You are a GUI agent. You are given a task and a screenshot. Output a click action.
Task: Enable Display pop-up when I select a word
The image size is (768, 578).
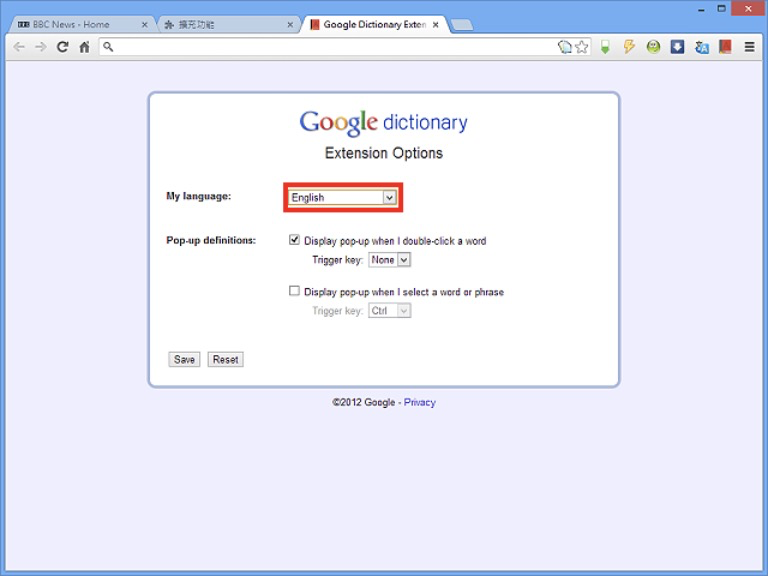(x=294, y=291)
